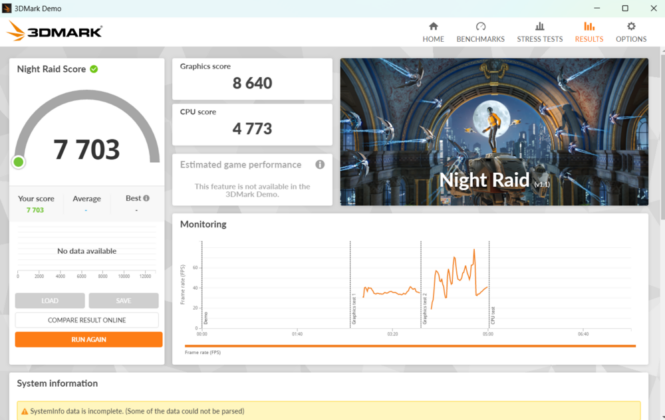Click the CPU score value 4 773
This screenshot has height=420, width=665.
tap(252, 129)
